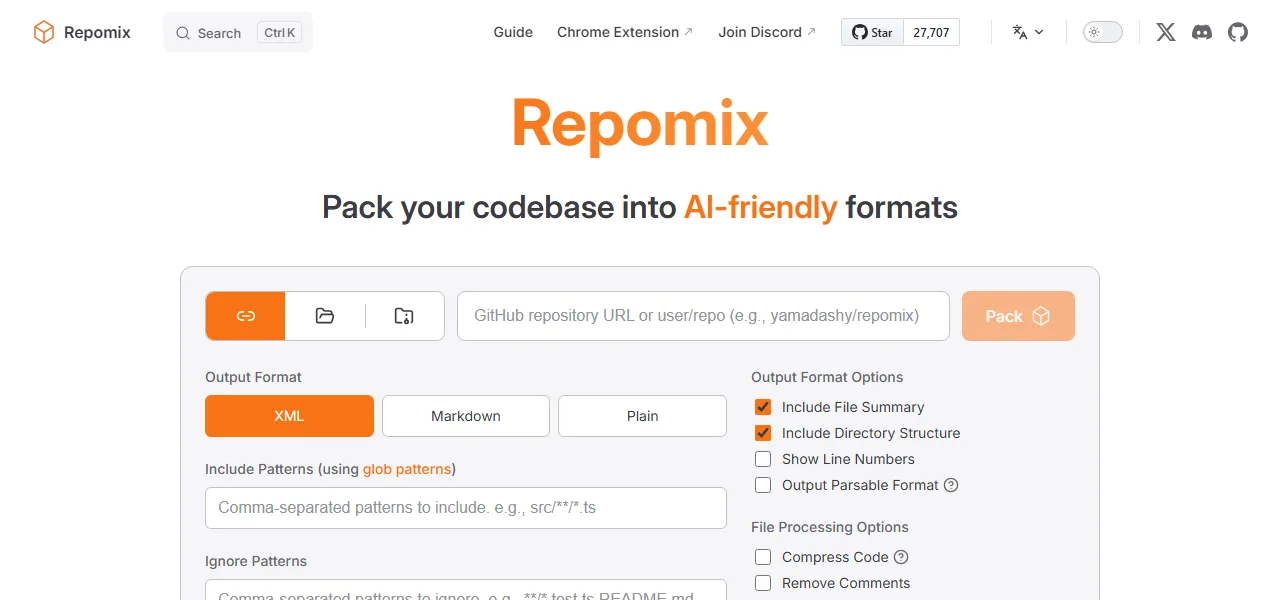Select the URL link input mode icon
1280x600 pixels.
click(x=246, y=316)
